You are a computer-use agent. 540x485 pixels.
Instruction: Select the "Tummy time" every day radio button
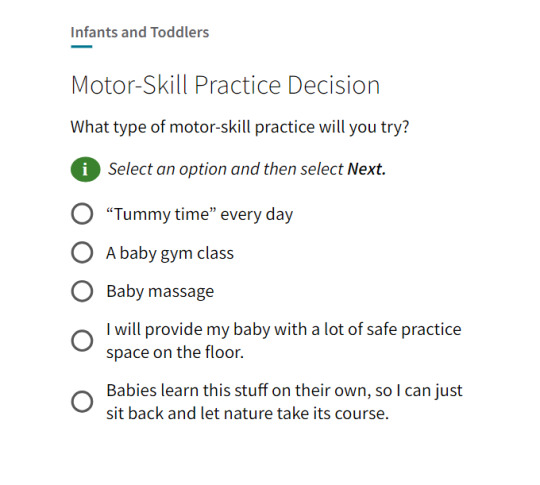tap(82, 214)
